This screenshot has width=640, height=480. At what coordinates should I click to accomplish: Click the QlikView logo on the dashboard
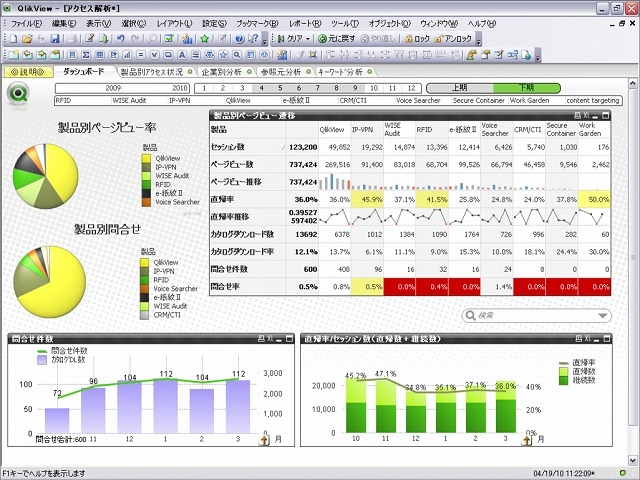tap(18, 94)
